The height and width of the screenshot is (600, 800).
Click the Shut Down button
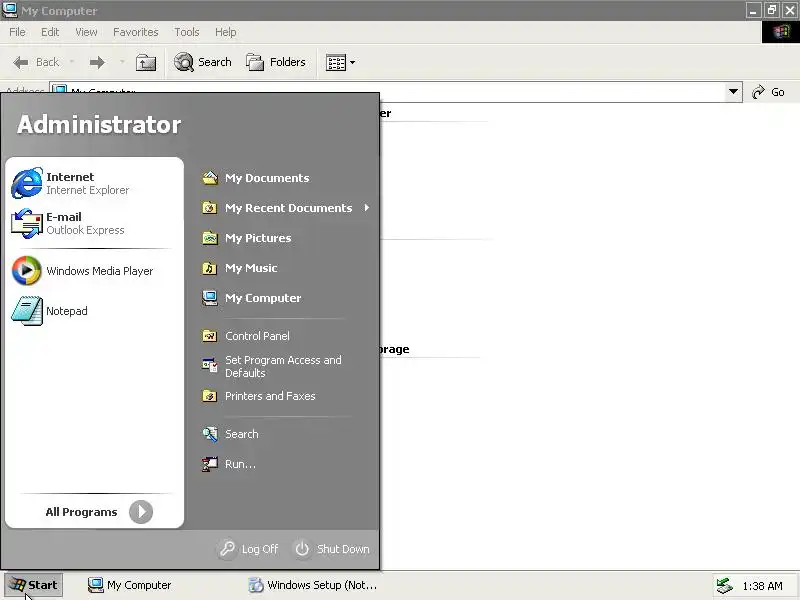(332, 549)
